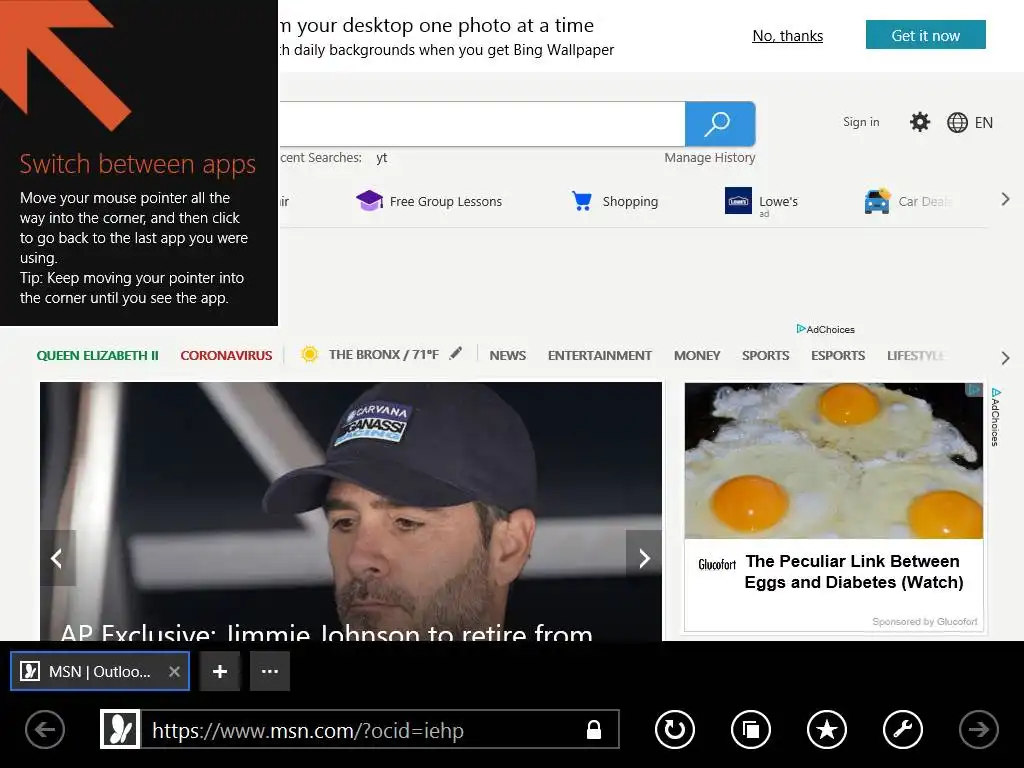This screenshot has height=768, width=1024.
Task: Open favorites star icon
Action: (x=827, y=729)
